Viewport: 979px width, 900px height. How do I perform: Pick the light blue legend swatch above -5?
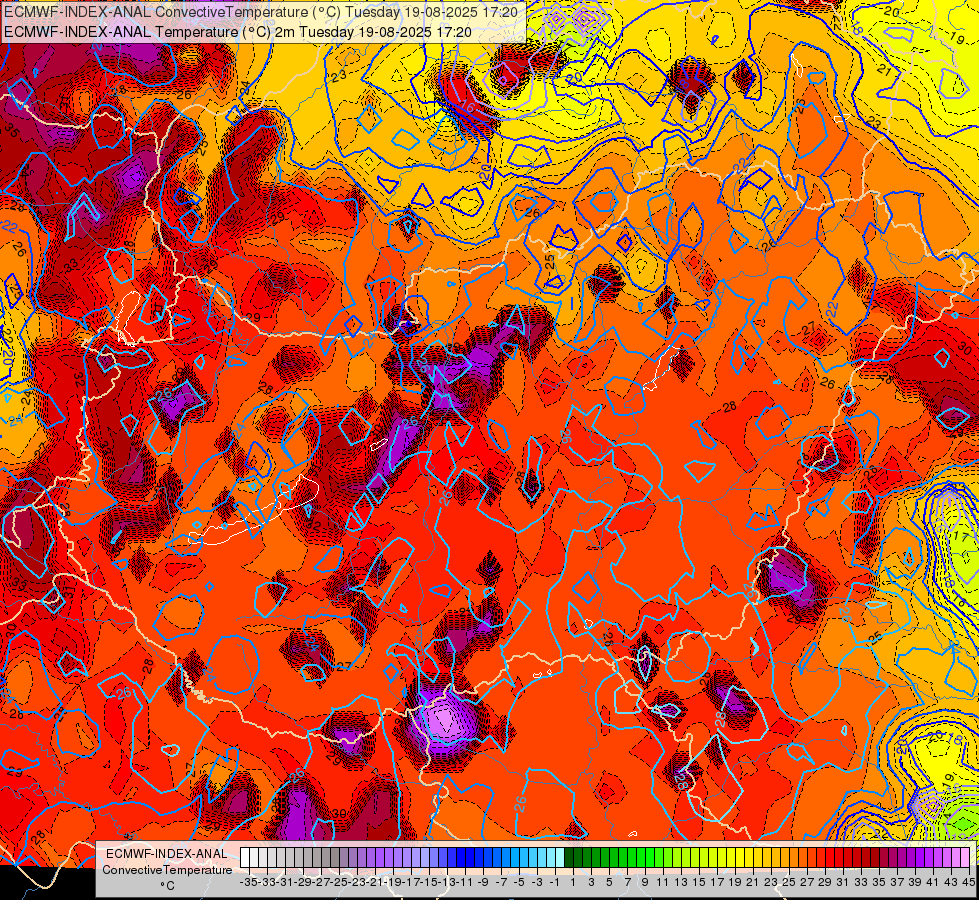click(515, 857)
